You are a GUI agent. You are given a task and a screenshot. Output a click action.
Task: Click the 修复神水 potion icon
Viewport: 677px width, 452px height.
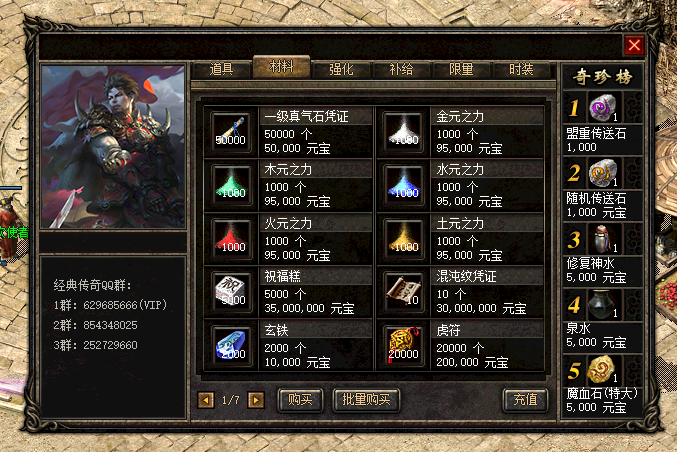[x=604, y=239]
